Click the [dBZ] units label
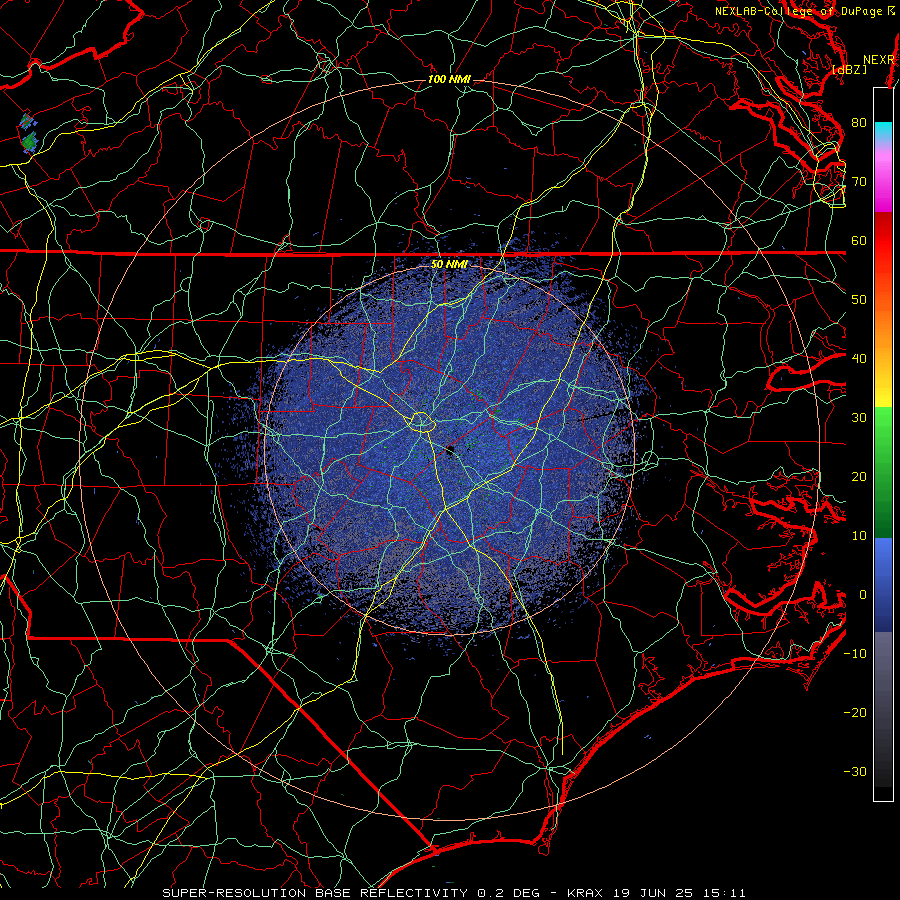This screenshot has width=900, height=900. pyautogui.click(x=849, y=70)
